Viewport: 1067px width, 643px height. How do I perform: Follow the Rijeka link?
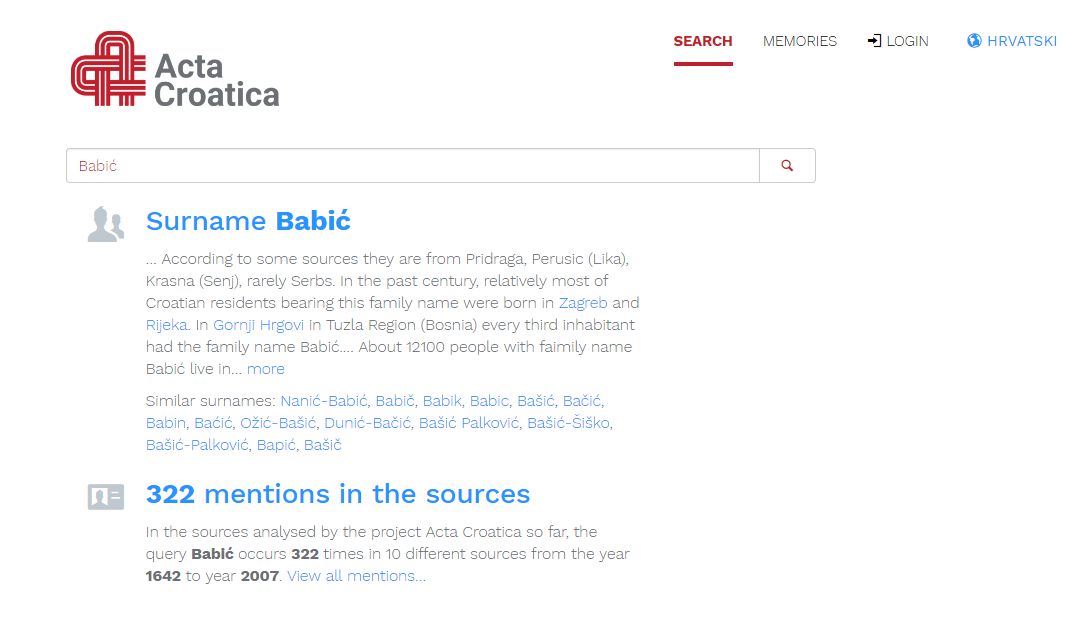[x=166, y=325]
